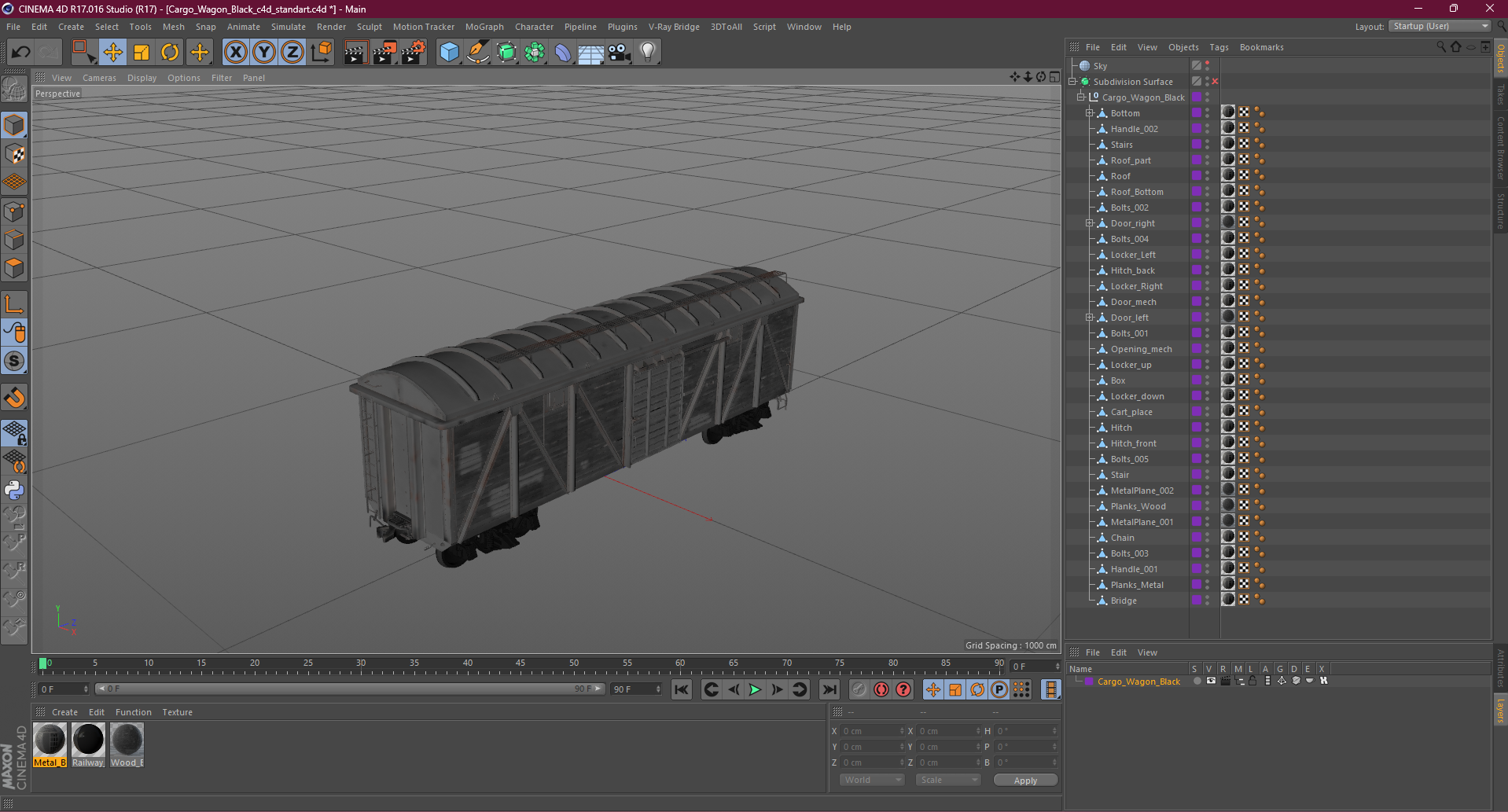
Task: Toggle visibility dots for Chain object
Action: coord(1207,538)
